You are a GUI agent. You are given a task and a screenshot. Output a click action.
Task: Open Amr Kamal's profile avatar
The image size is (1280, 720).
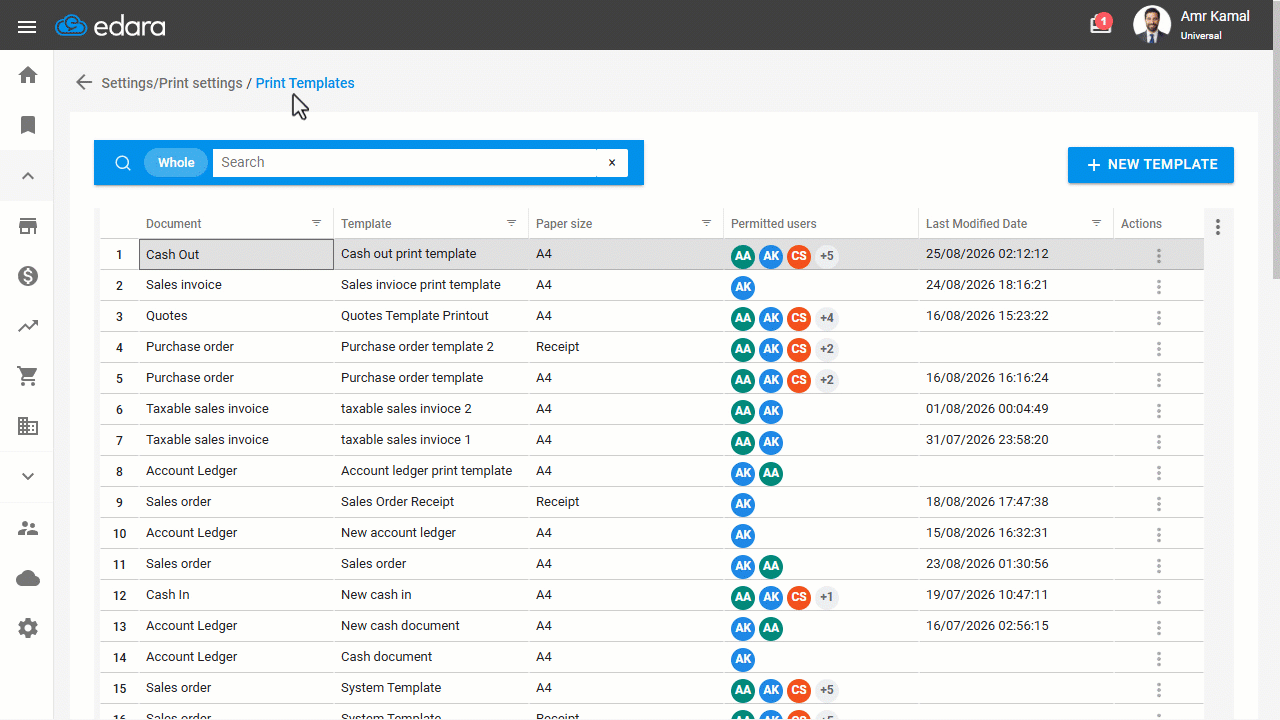point(1152,25)
